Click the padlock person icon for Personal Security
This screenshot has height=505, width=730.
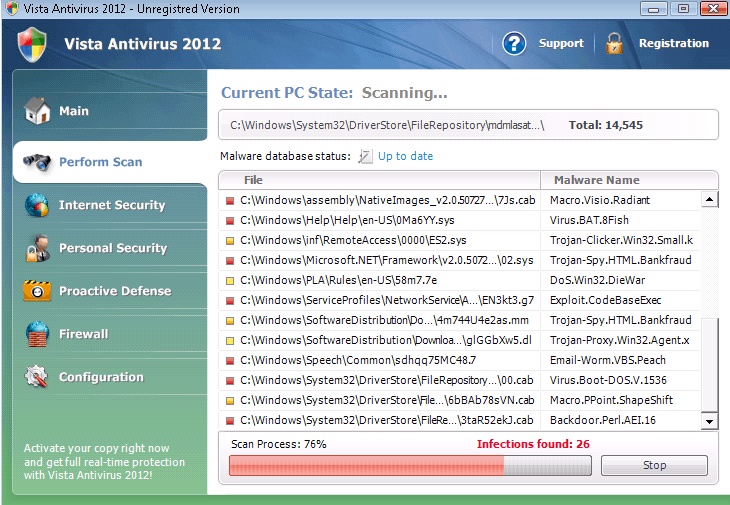(37, 248)
